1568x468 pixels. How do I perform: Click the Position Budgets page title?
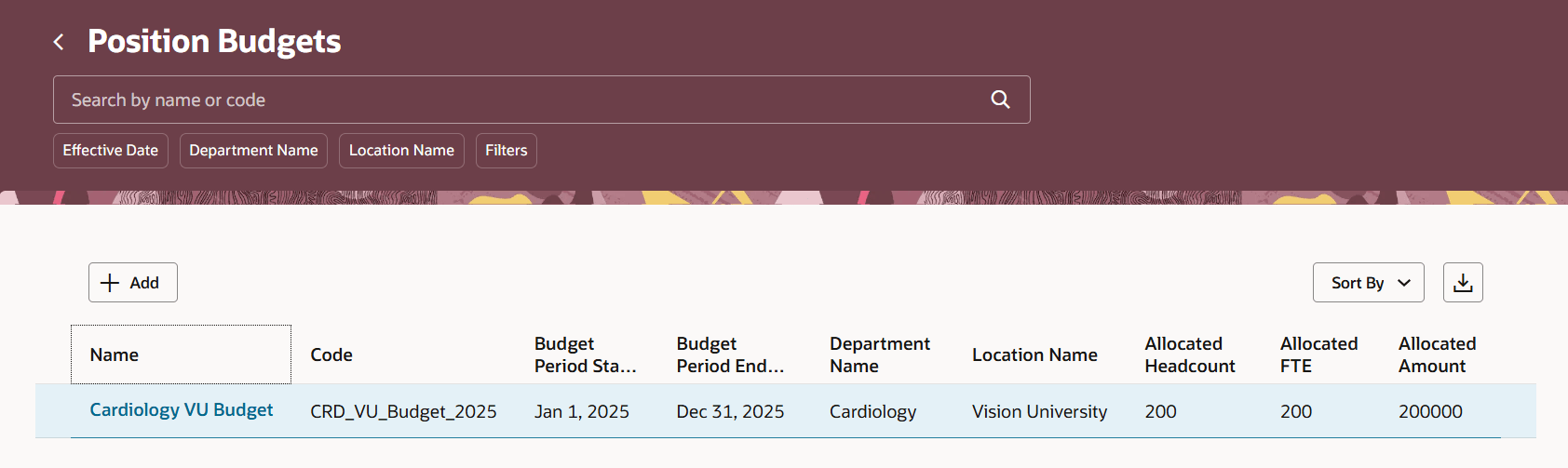coord(214,42)
